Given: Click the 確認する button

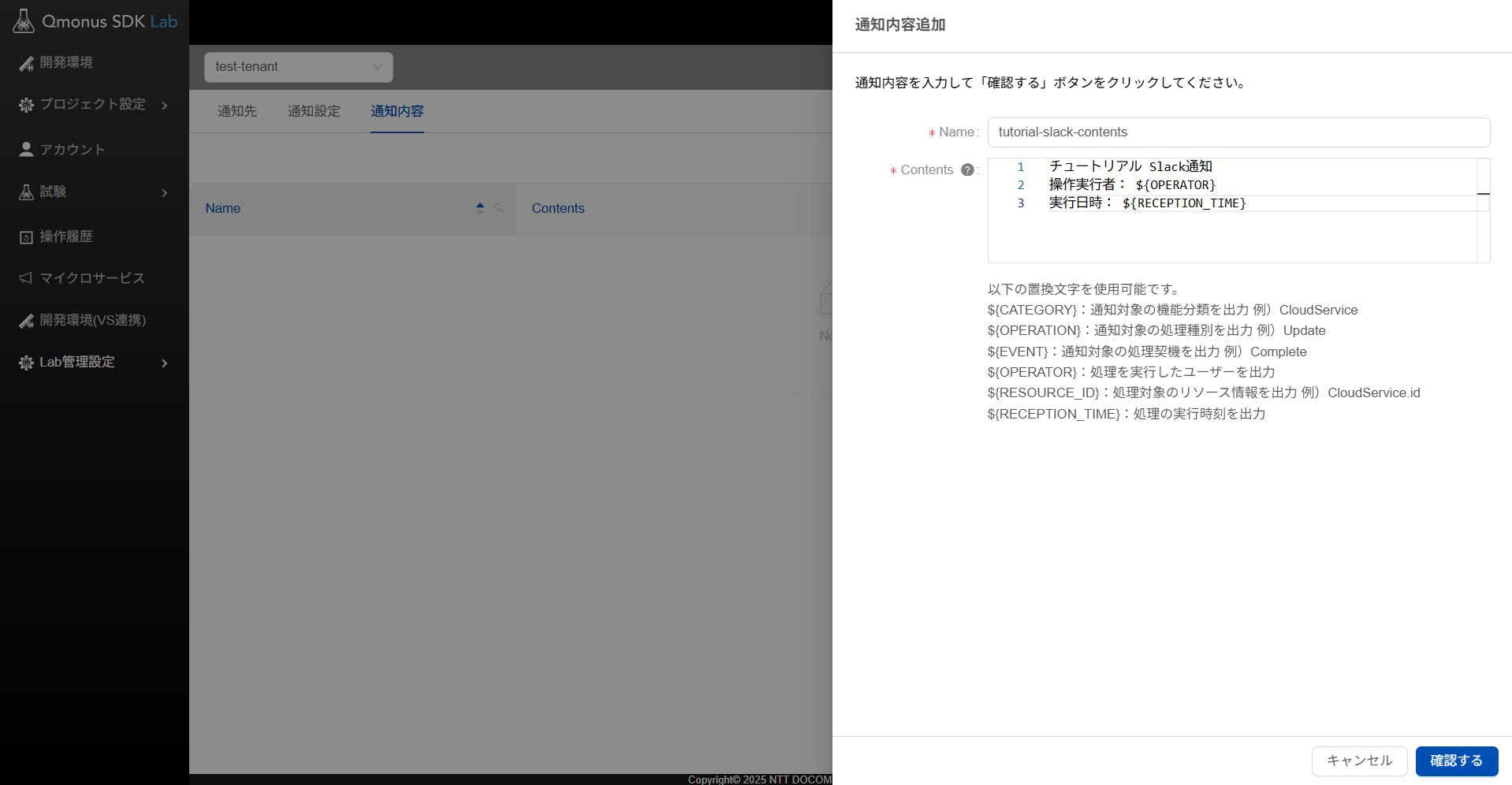Looking at the screenshot, I should (x=1456, y=761).
